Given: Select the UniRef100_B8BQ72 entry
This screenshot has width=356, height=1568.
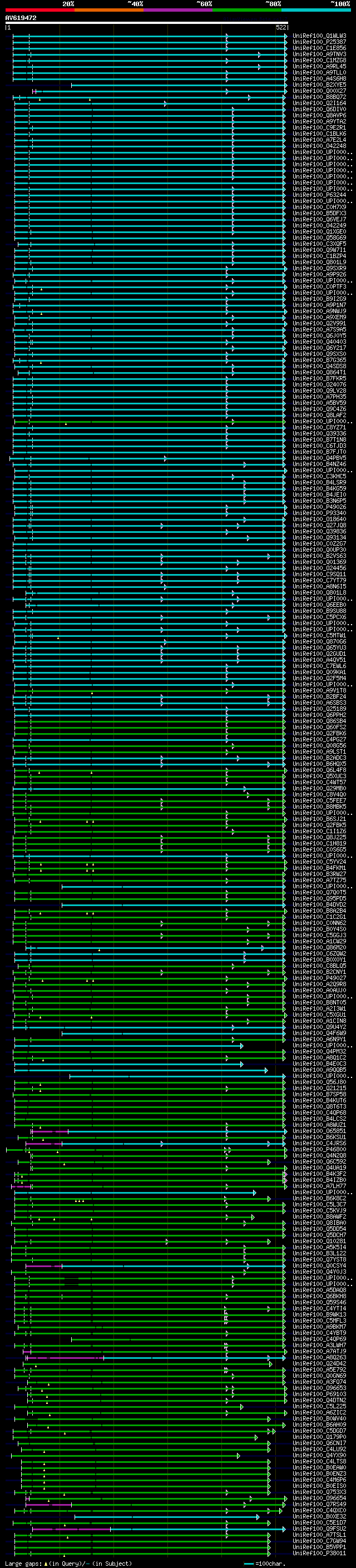Looking at the screenshot, I should click(x=319, y=97).
